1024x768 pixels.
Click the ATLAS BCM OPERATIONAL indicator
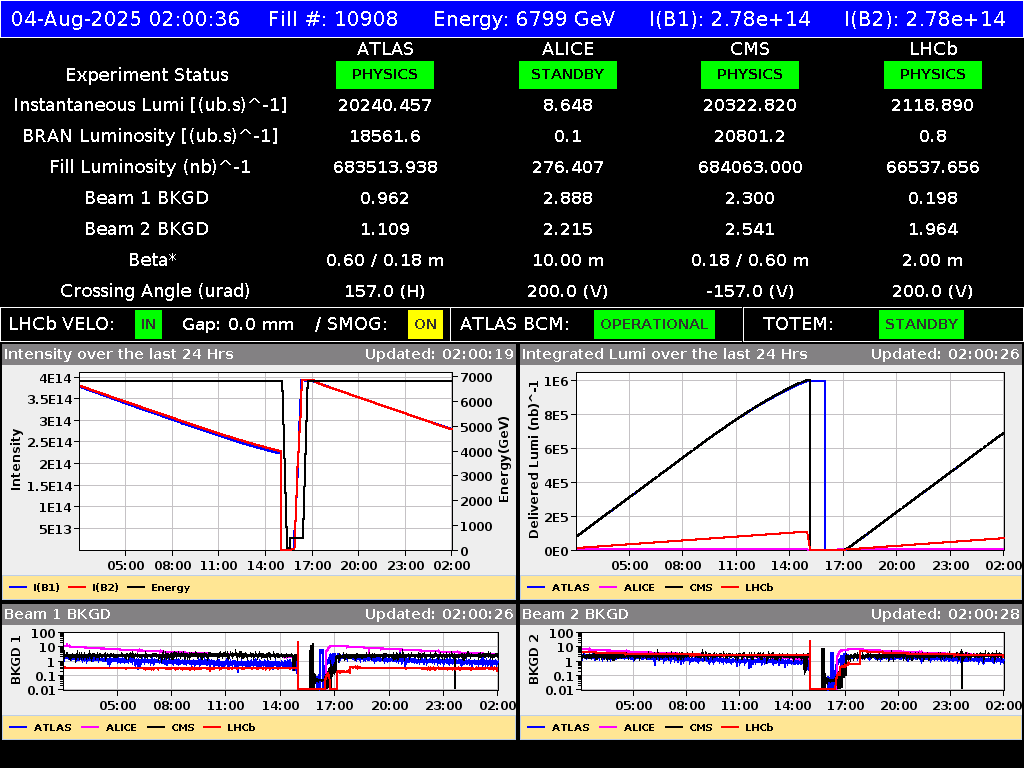(654, 324)
